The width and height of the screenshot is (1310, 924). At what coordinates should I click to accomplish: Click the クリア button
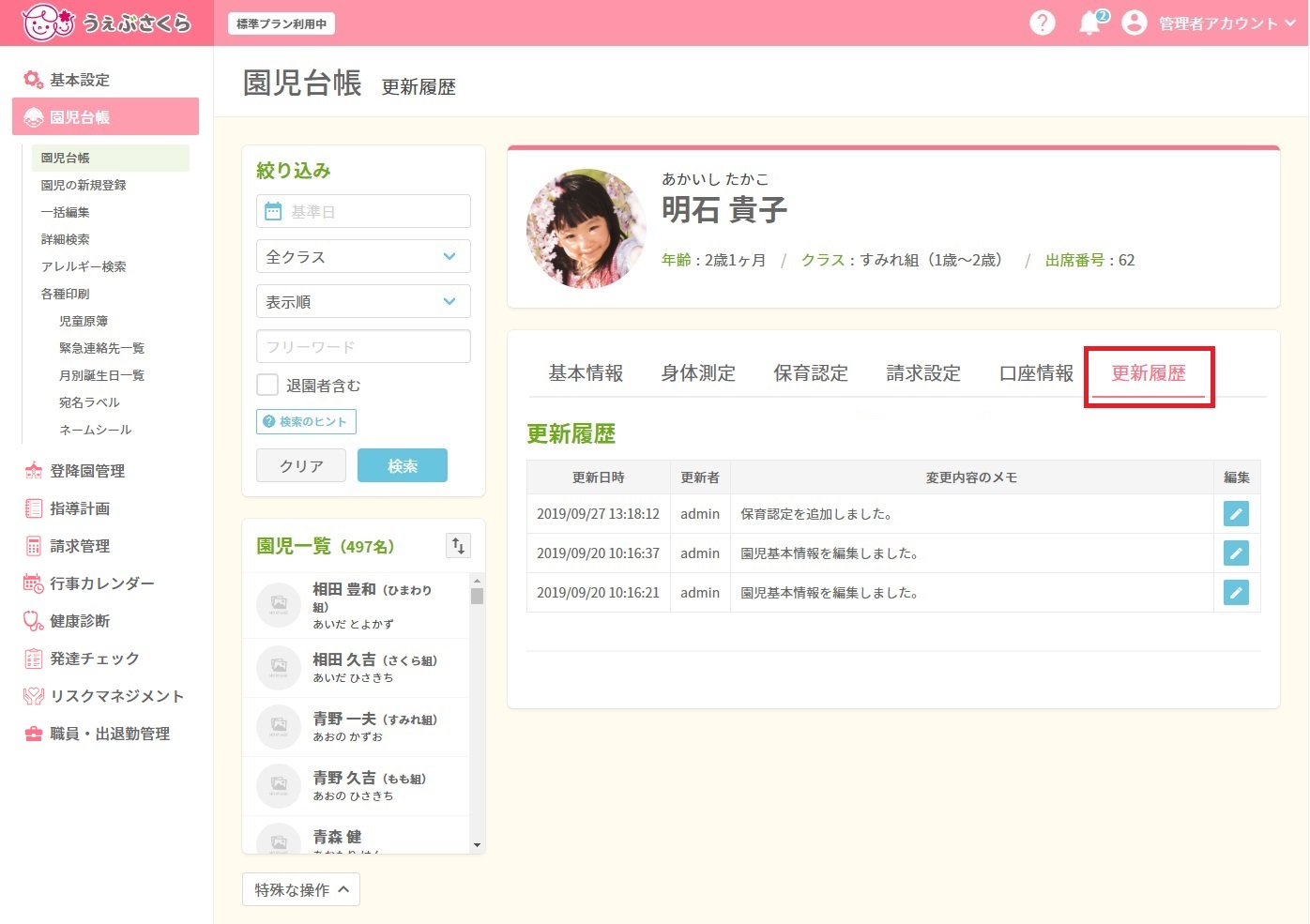click(301, 465)
